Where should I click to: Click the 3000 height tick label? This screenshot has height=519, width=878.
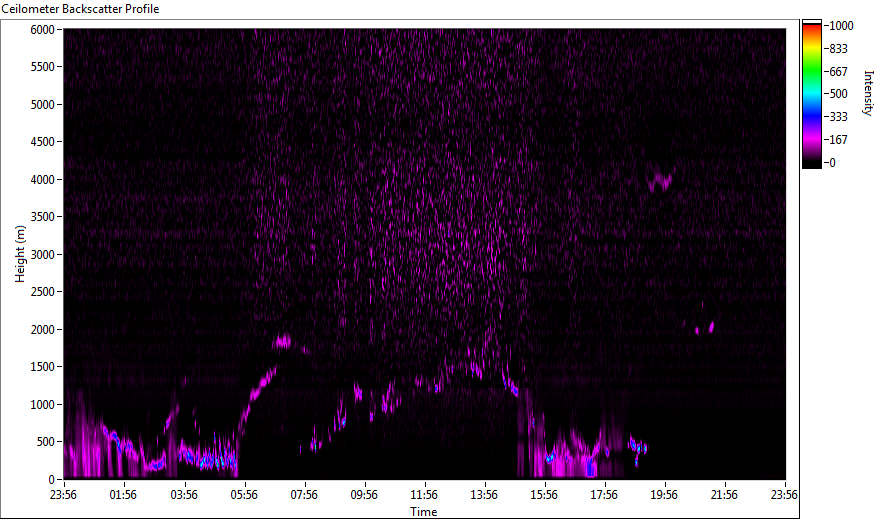coord(43,255)
